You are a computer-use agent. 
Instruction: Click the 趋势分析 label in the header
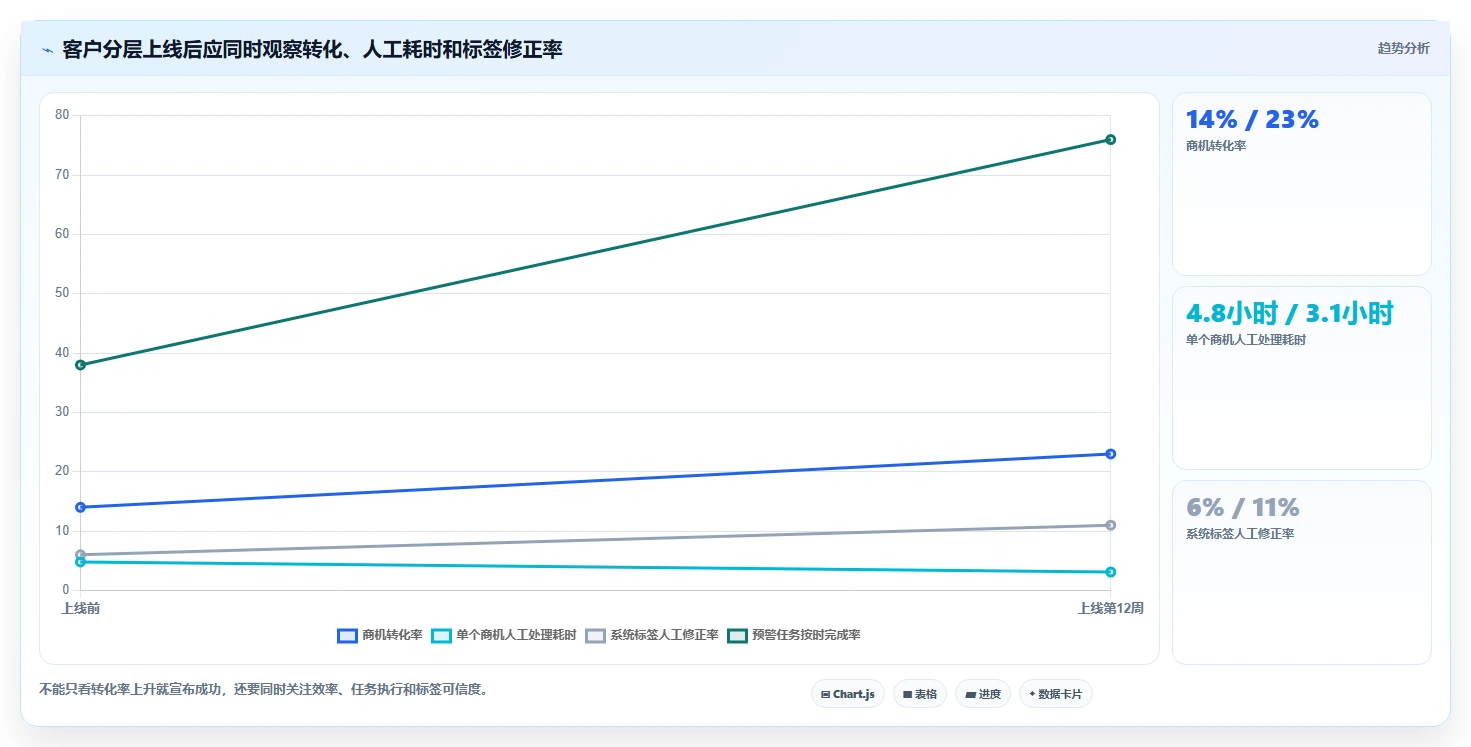pyautogui.click(x=1404, y=48)
